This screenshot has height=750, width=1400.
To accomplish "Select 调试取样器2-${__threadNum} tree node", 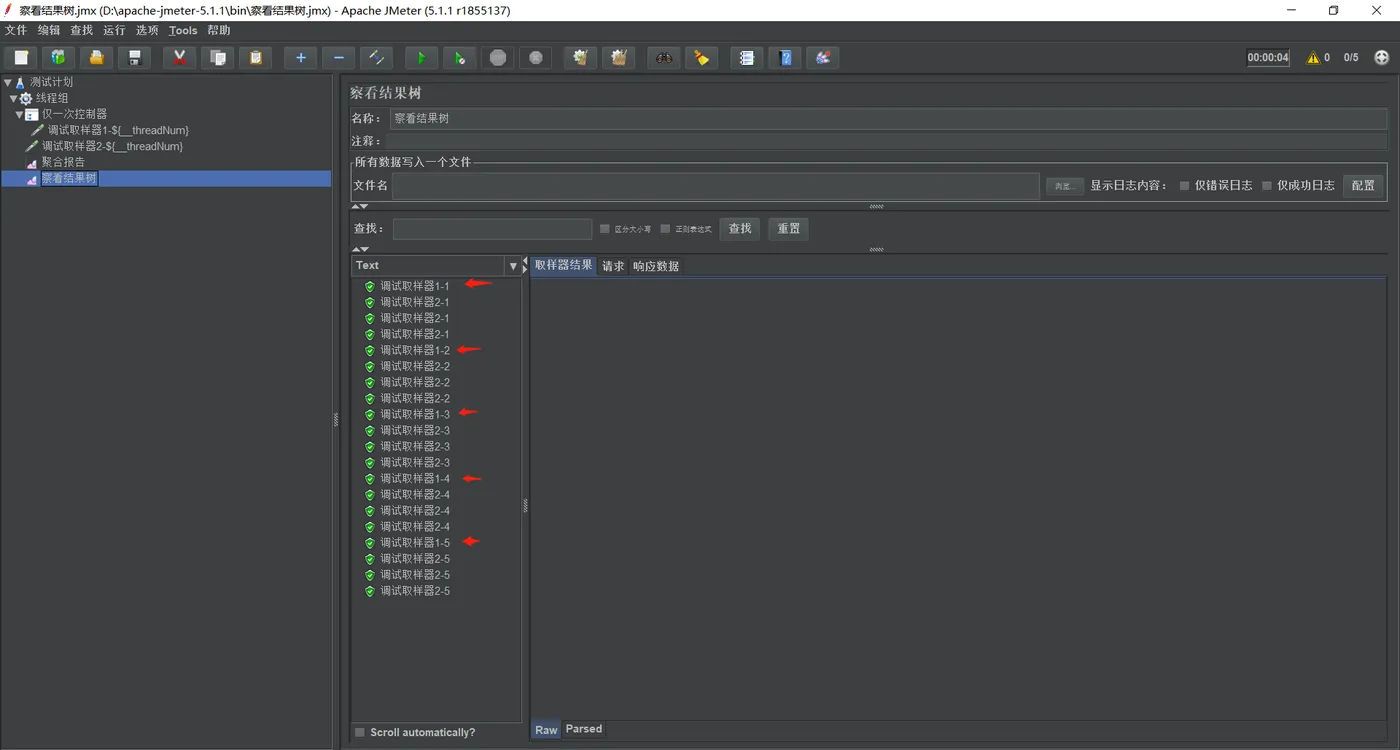I will (x=112, y=146).
